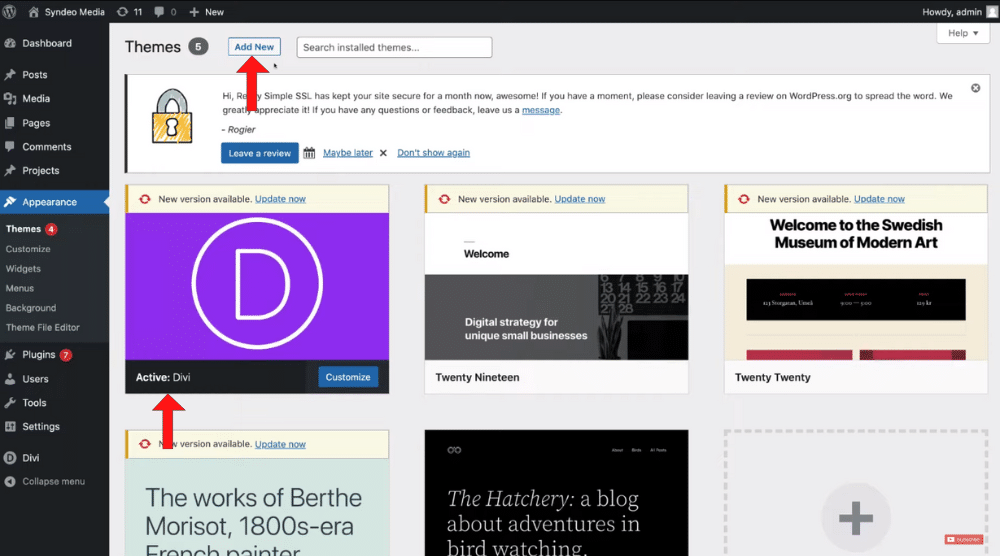Click the padlock SSL plugin image
Screen dimensions: 1000x556
(x=172, y=116)
